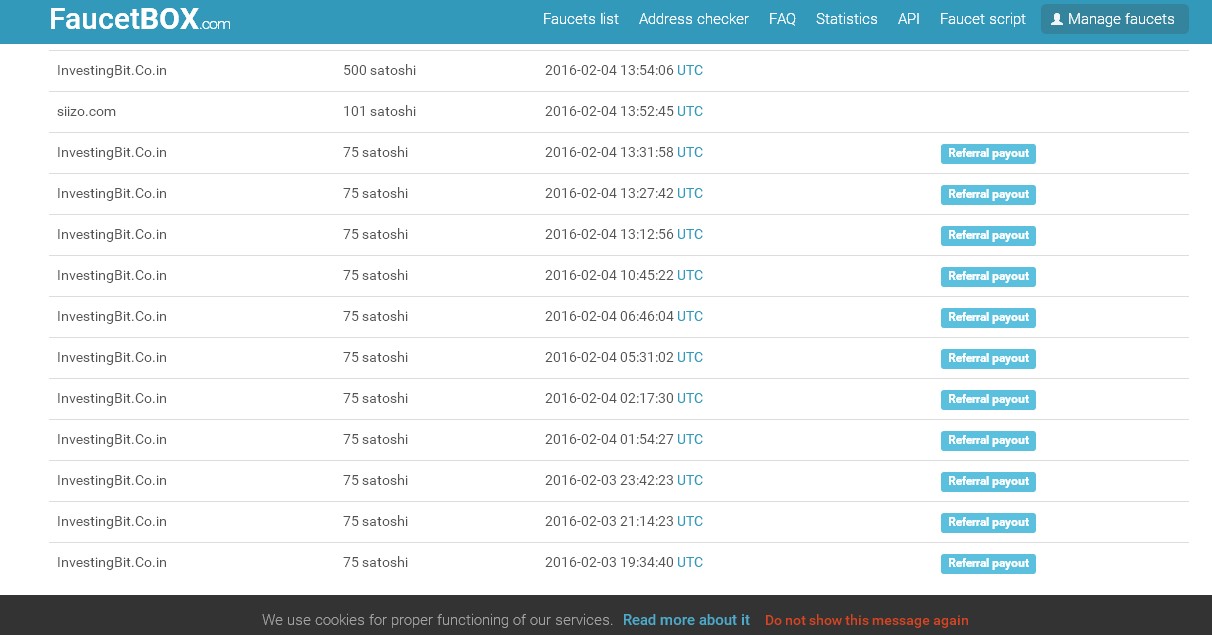This screenshot has width=1212, height=635.
Task: Click the user icon in Manage faucets
Action: (1057, 19)
